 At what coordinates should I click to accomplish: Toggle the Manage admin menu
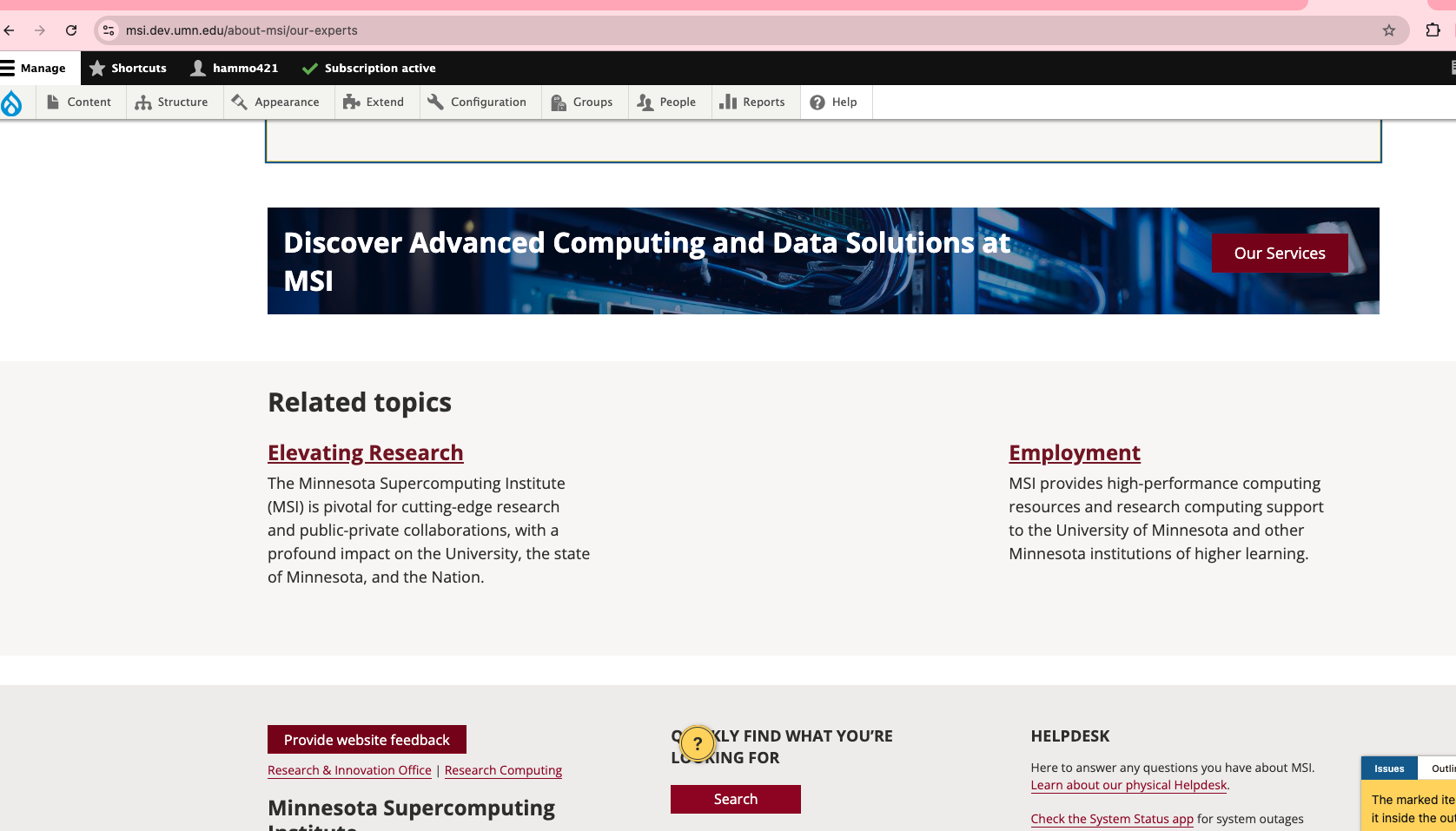coord(34,68)
